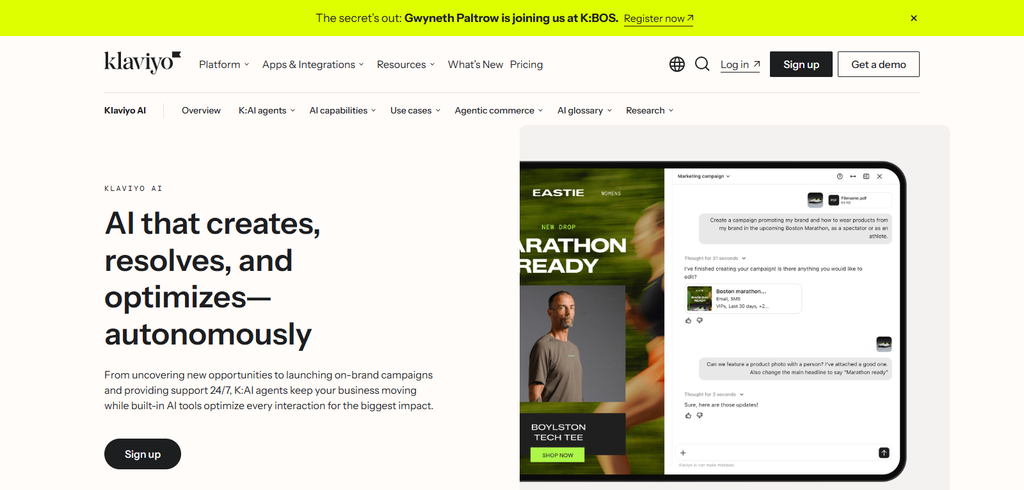Expand 'Thought for 31 seconds' details
Screen dimensions: 1024x490
tap(714, 258)
